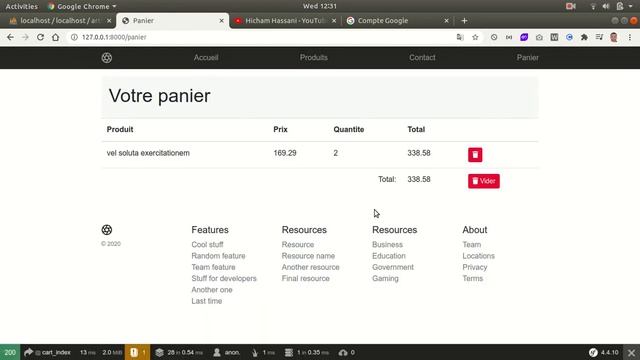Empty the cart with Vider button
This screenshot has width=640, height=360.
[484, 181]
